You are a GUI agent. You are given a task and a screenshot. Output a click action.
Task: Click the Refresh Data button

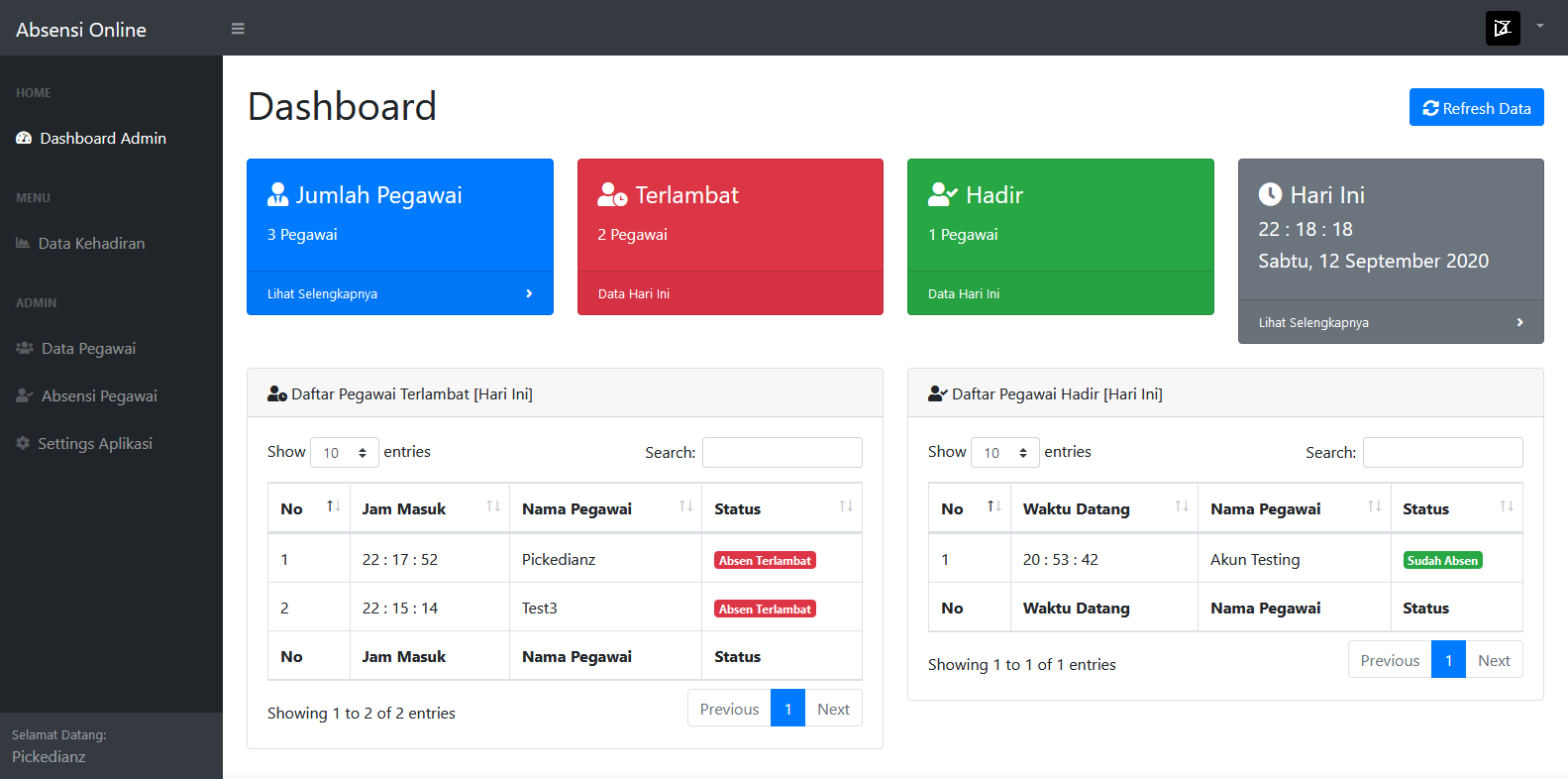pyautogui.click(x=1476, y=108)
